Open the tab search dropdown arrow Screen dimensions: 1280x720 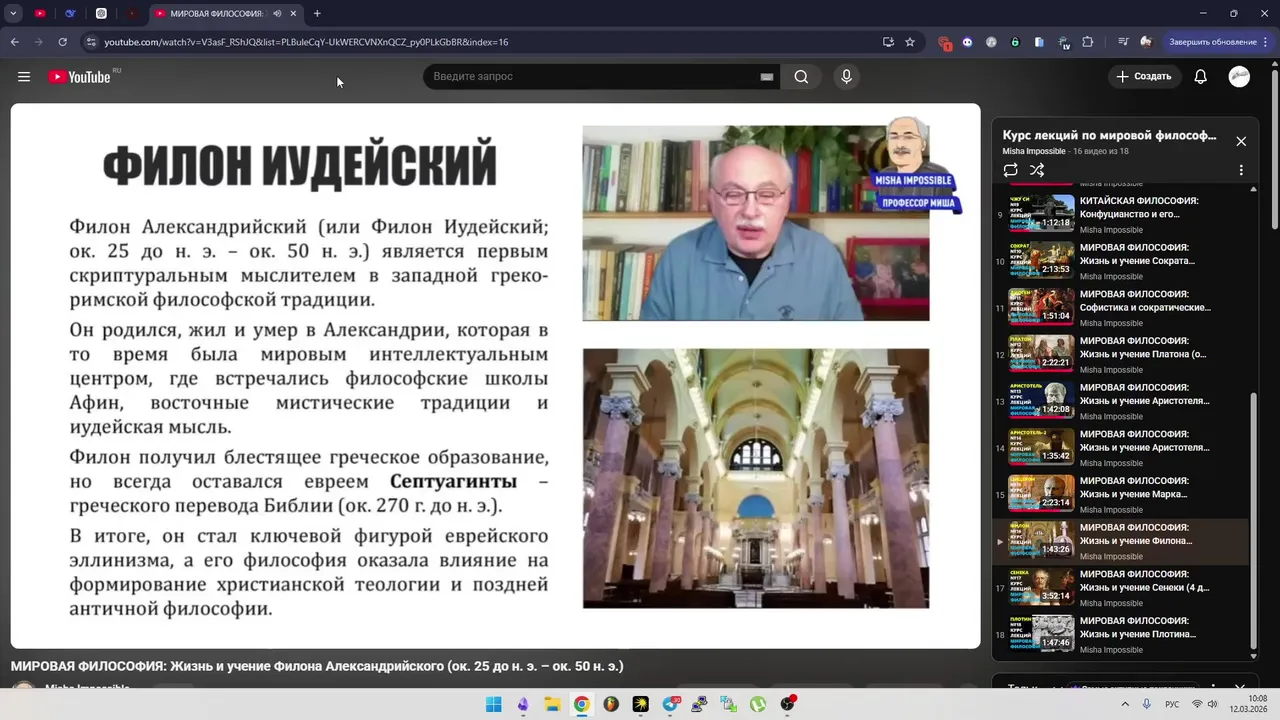point(13,14)
